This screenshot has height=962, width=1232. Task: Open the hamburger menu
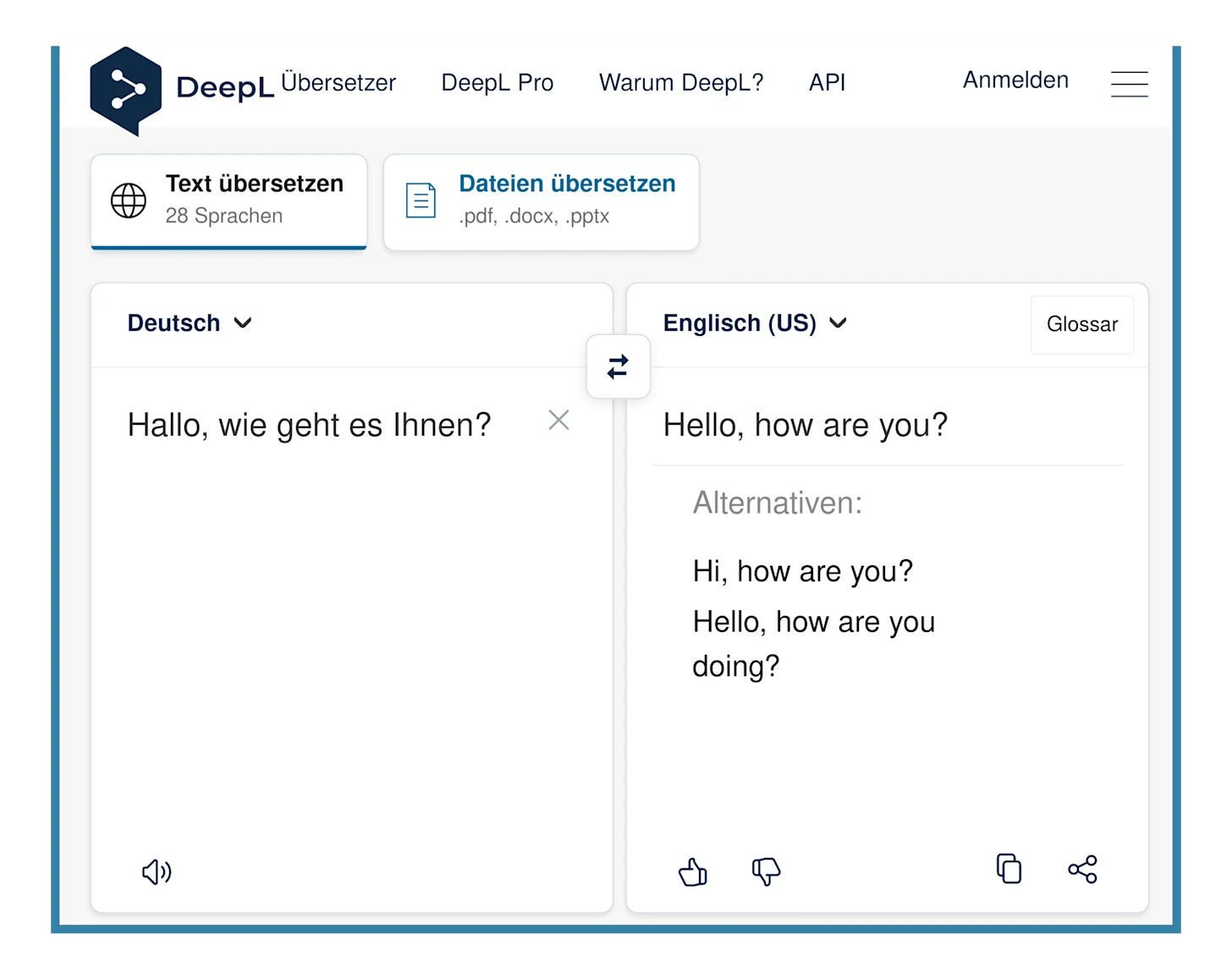pyautogui.click(x=1129, y=84)
